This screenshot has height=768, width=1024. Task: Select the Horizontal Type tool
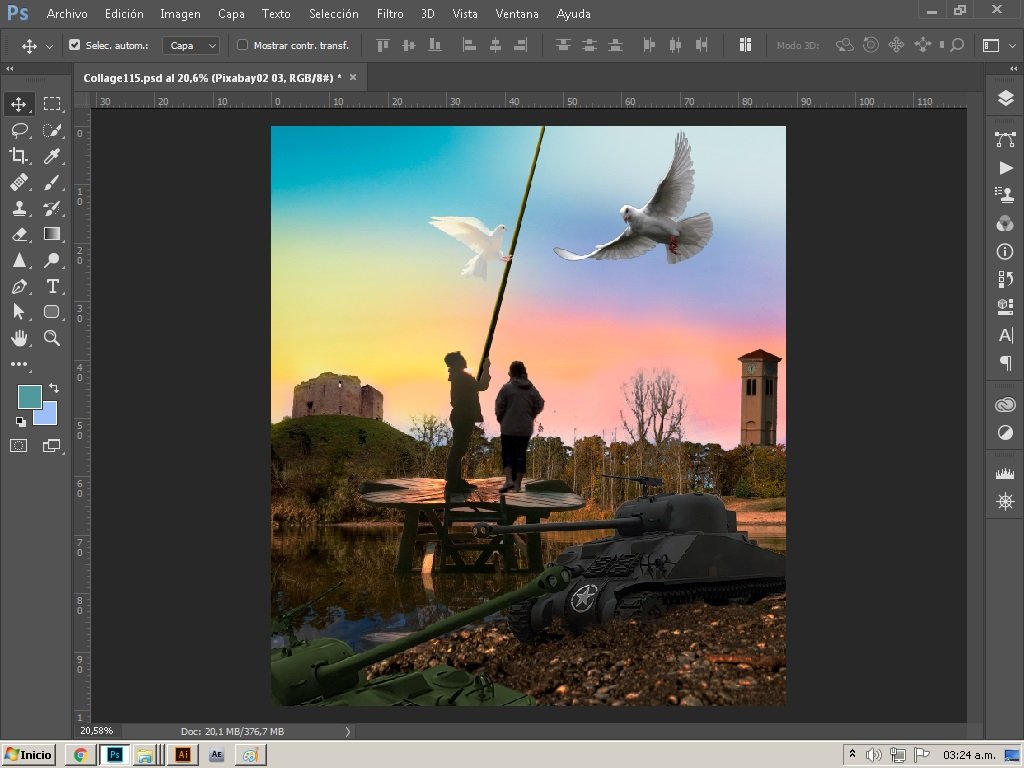pos(52,286)
